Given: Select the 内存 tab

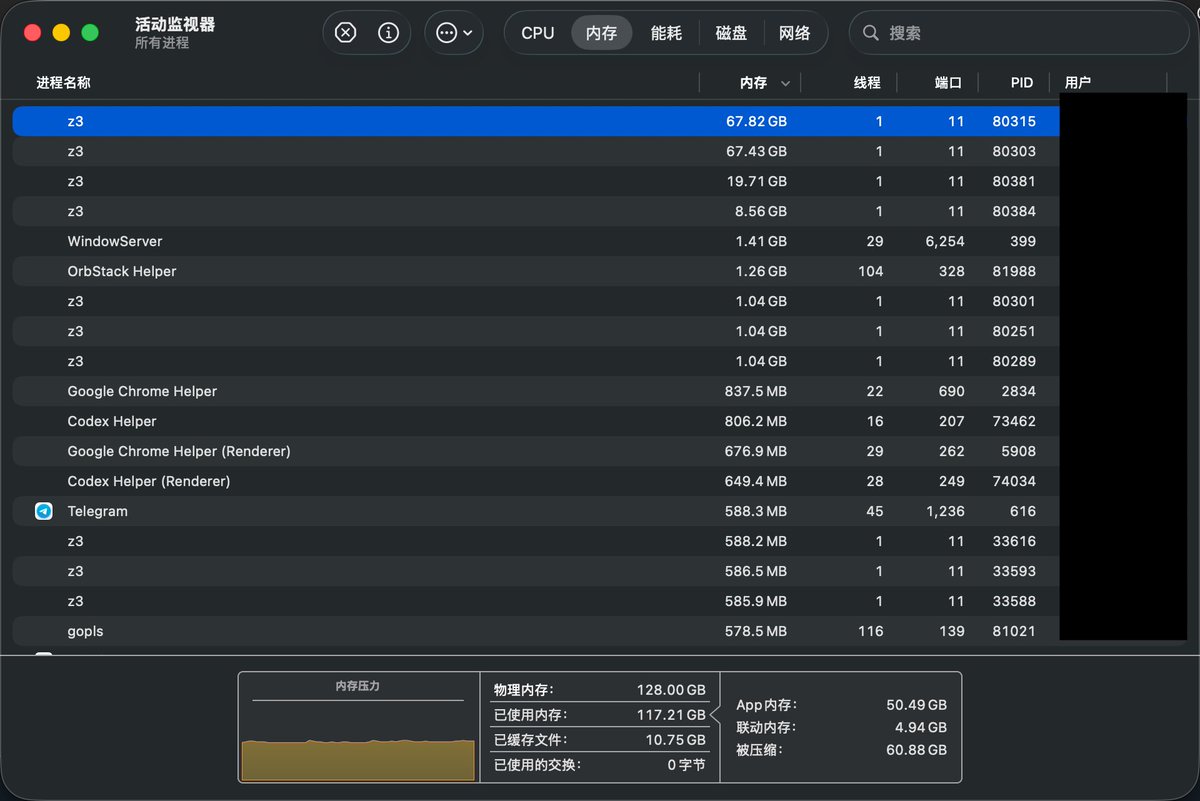Looking at the screenshot, I should [x=602, y=33].
